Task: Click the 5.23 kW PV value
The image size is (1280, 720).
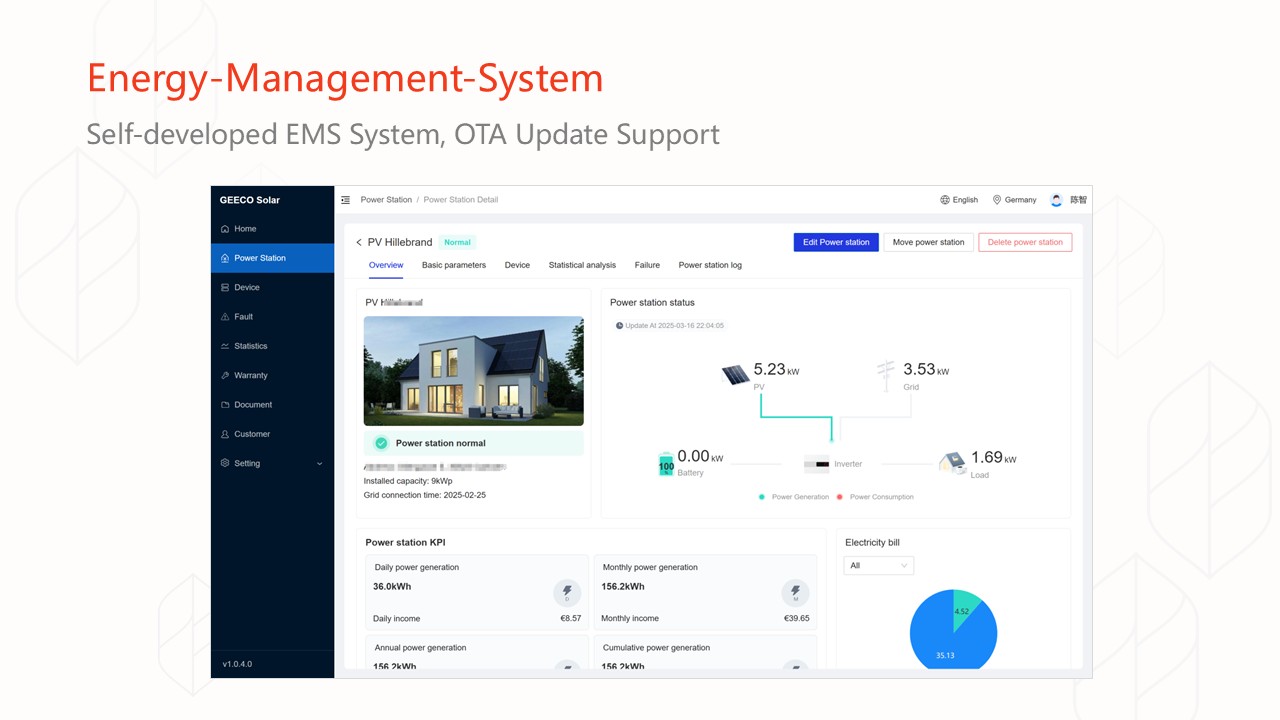Action: 776,370
